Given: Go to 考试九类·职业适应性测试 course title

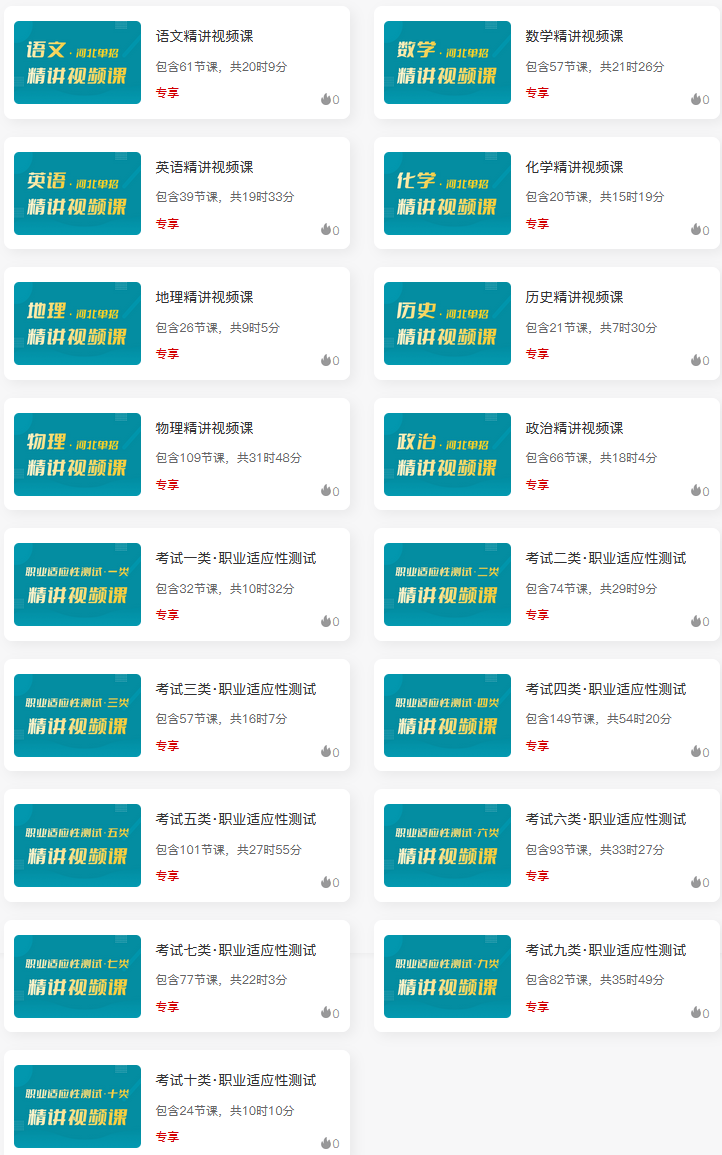Looking at the screenshot, I should coord(605,950).
